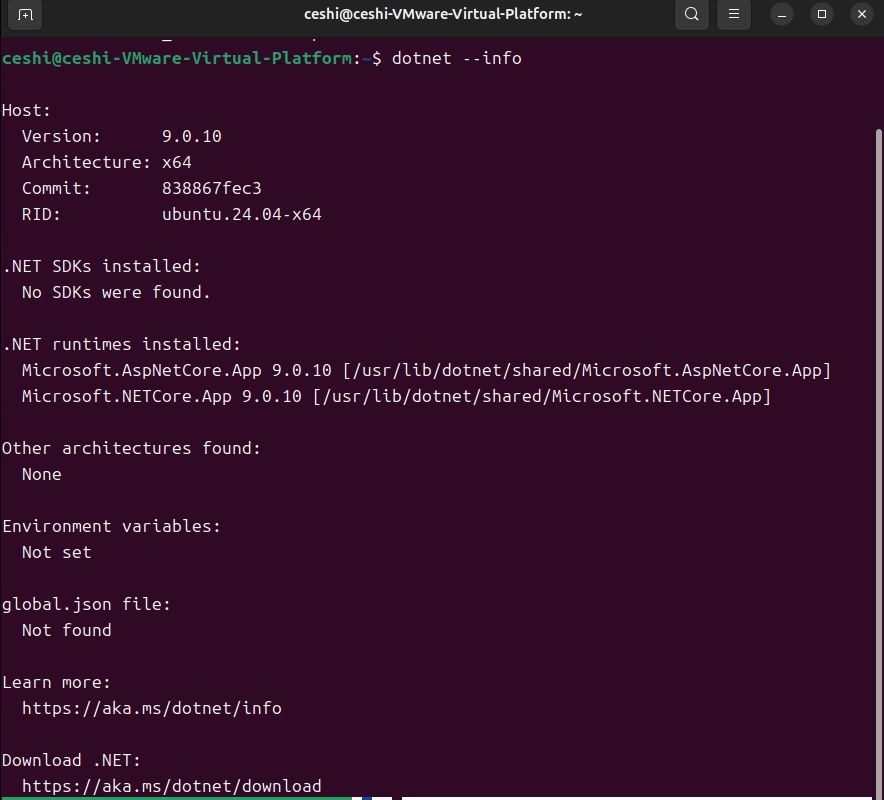The image size is (884, 800).
Task: Click the 'Host:' heading
Action: (x=26, y=110)
